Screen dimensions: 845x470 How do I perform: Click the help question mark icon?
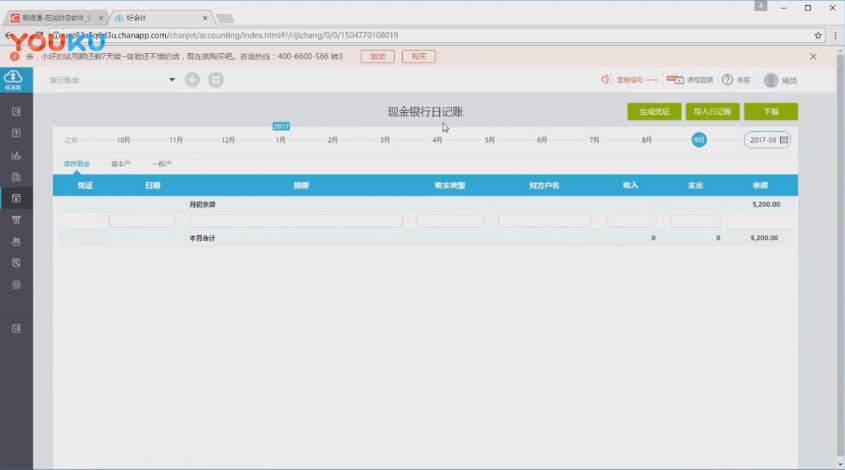pos(727,80)
